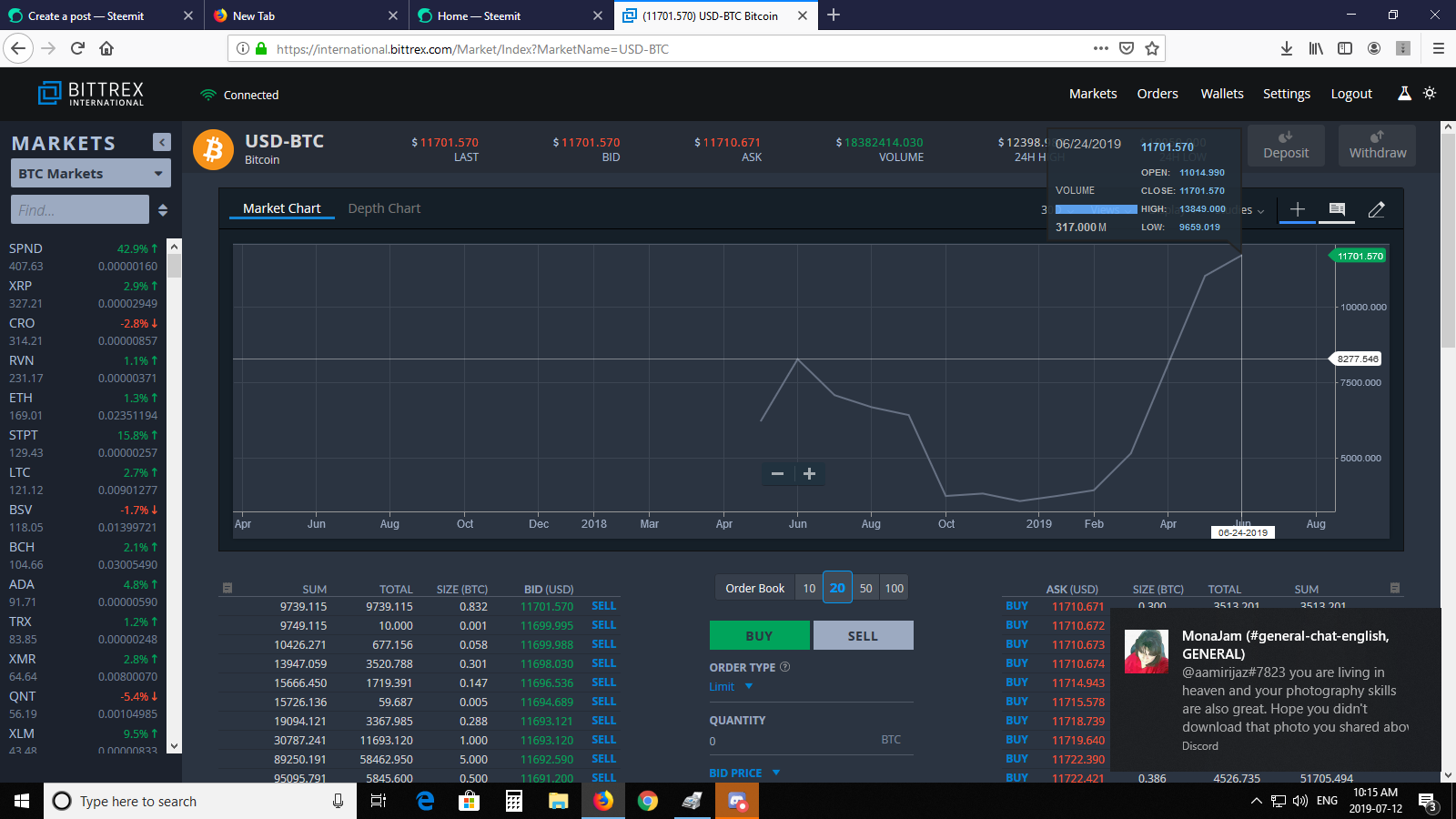This screenshot has height=819, width=1456.
Task: Zoom in chart with plus button
Action: pyautogui.click(x=809, y=473)
